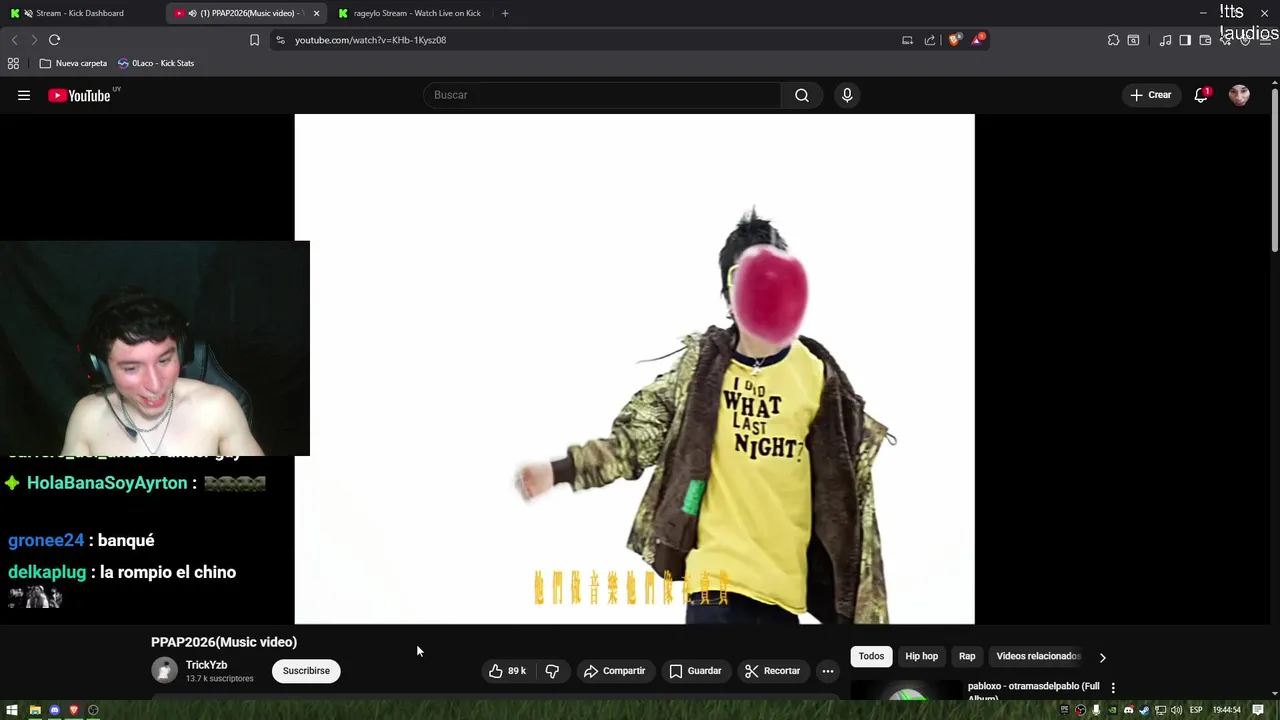Open the extensions puzzle icon
The width and height of the screenshot is (1280, 720).
coord(1113,40)
